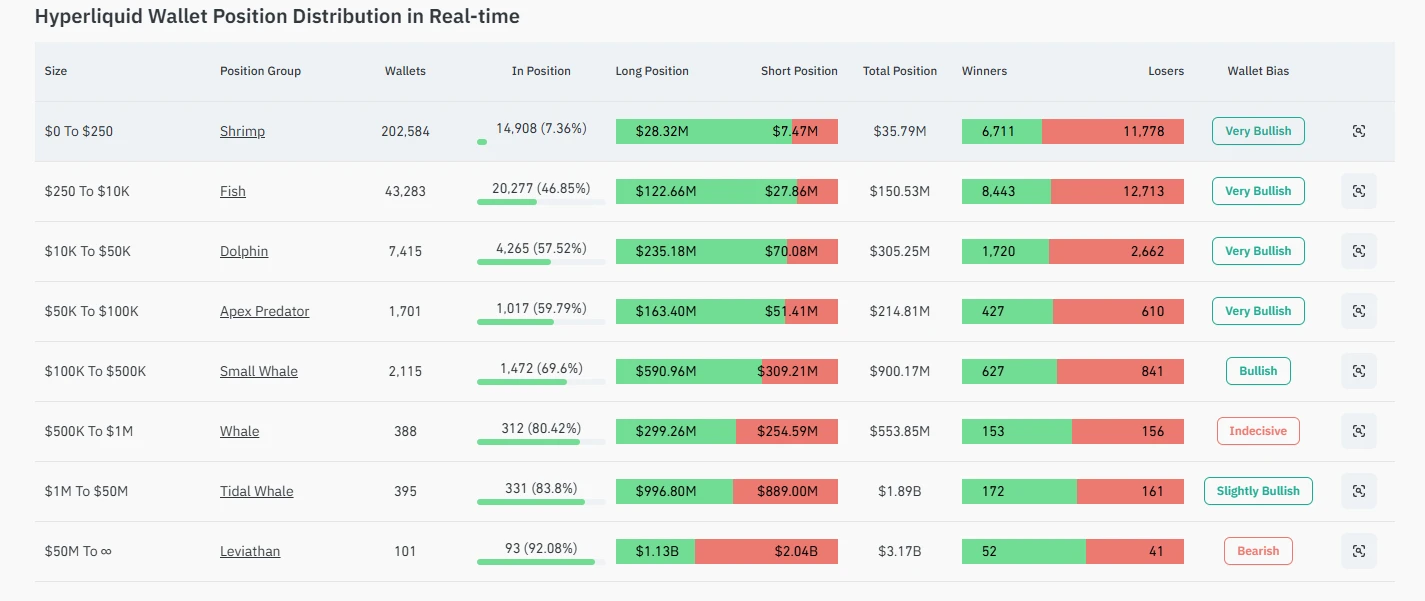1425x601 pixels.
Task: Open the Shrimp position group link
Action: coord(242,131)
